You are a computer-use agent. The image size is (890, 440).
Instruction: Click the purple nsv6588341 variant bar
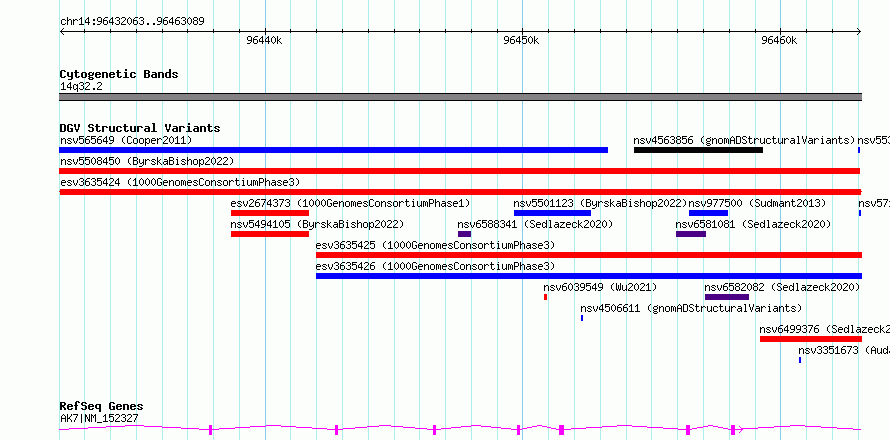tap(464, 234)
